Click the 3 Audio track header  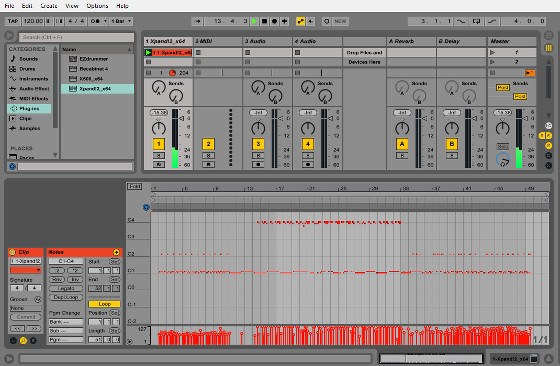pos(268,41)
